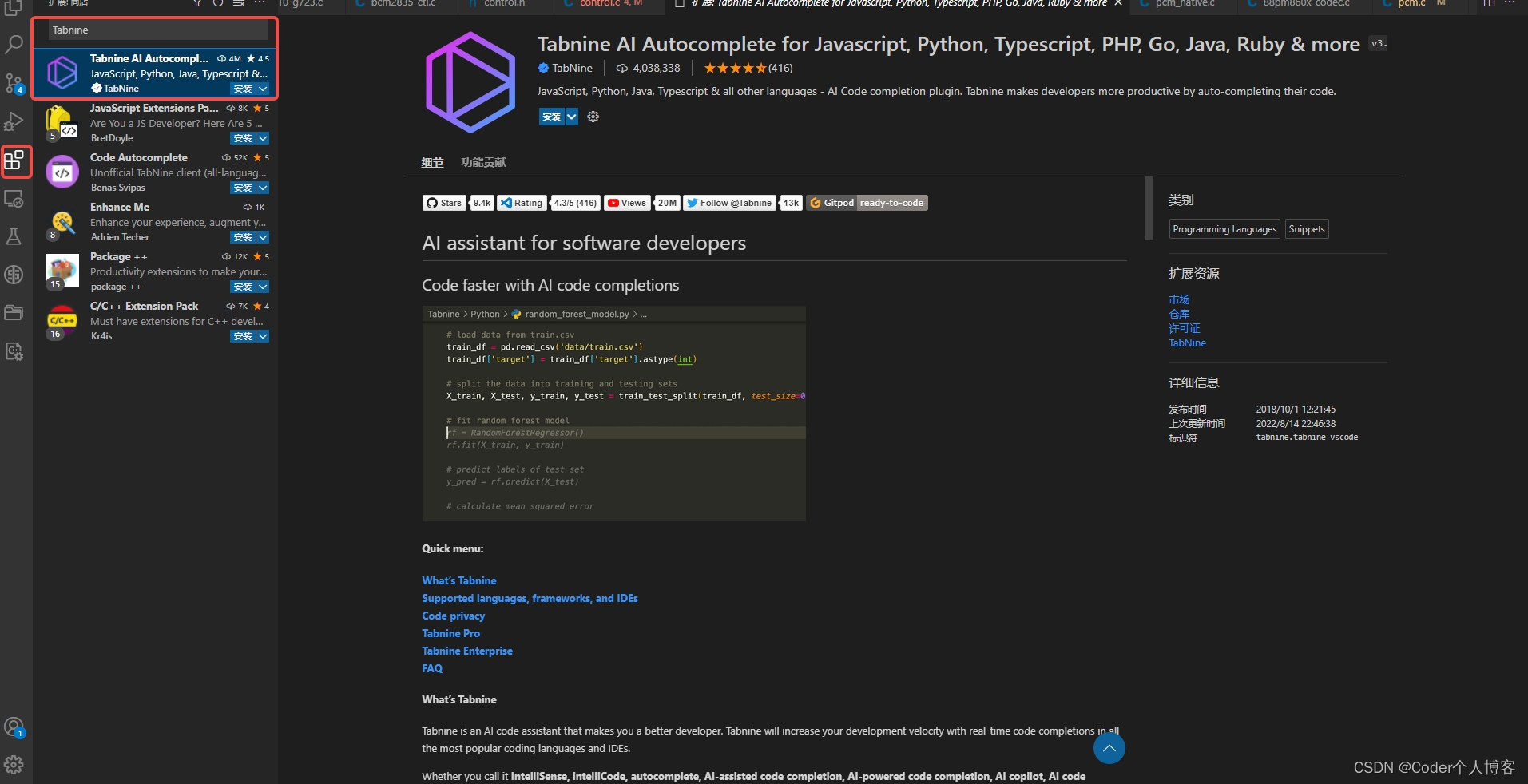
Task: Click the split editor icon at top right
Action: tap(1487, 4)
